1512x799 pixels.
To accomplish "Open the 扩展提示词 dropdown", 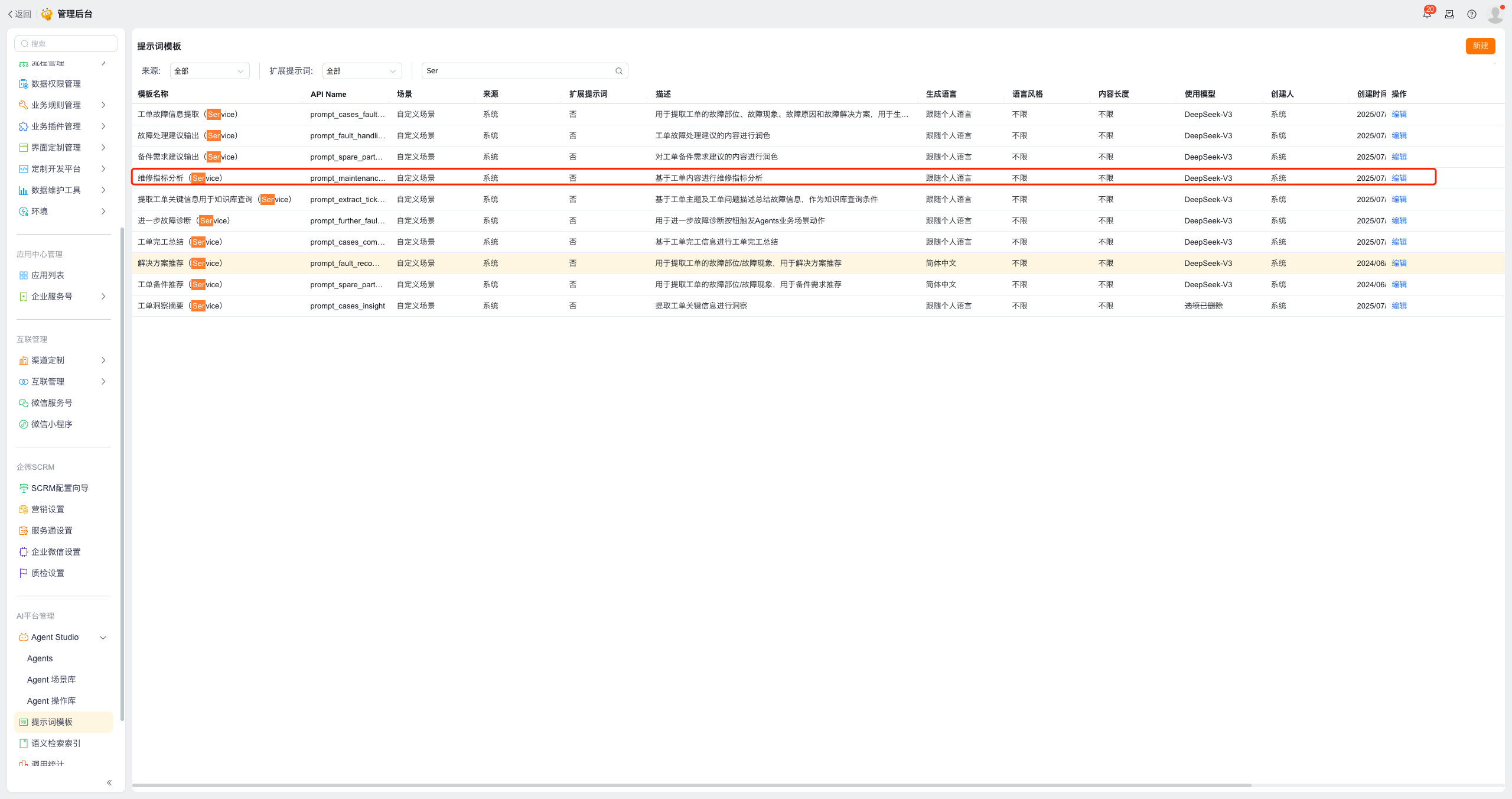I will pos(362,71).
